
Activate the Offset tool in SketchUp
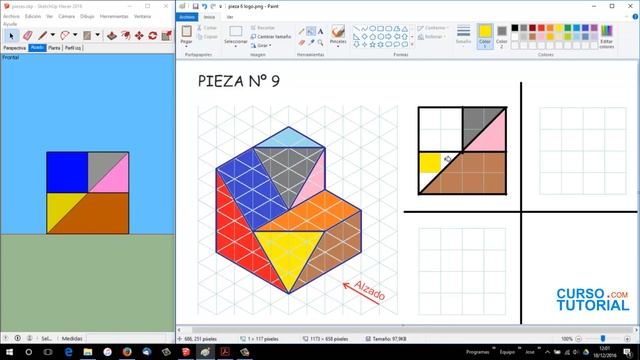[x=126, y=36]
